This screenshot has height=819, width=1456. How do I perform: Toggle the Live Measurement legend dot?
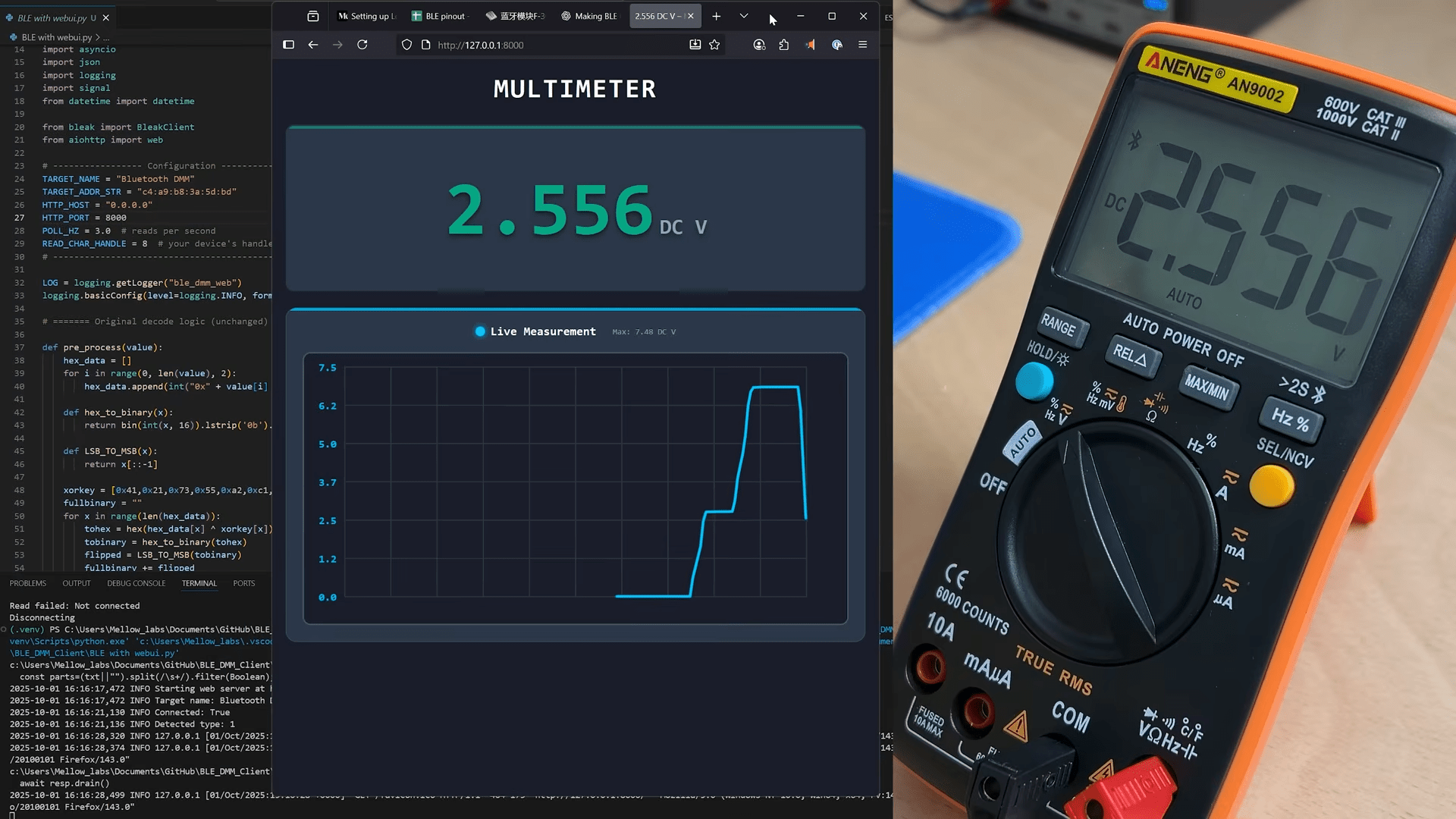point(480,331)
